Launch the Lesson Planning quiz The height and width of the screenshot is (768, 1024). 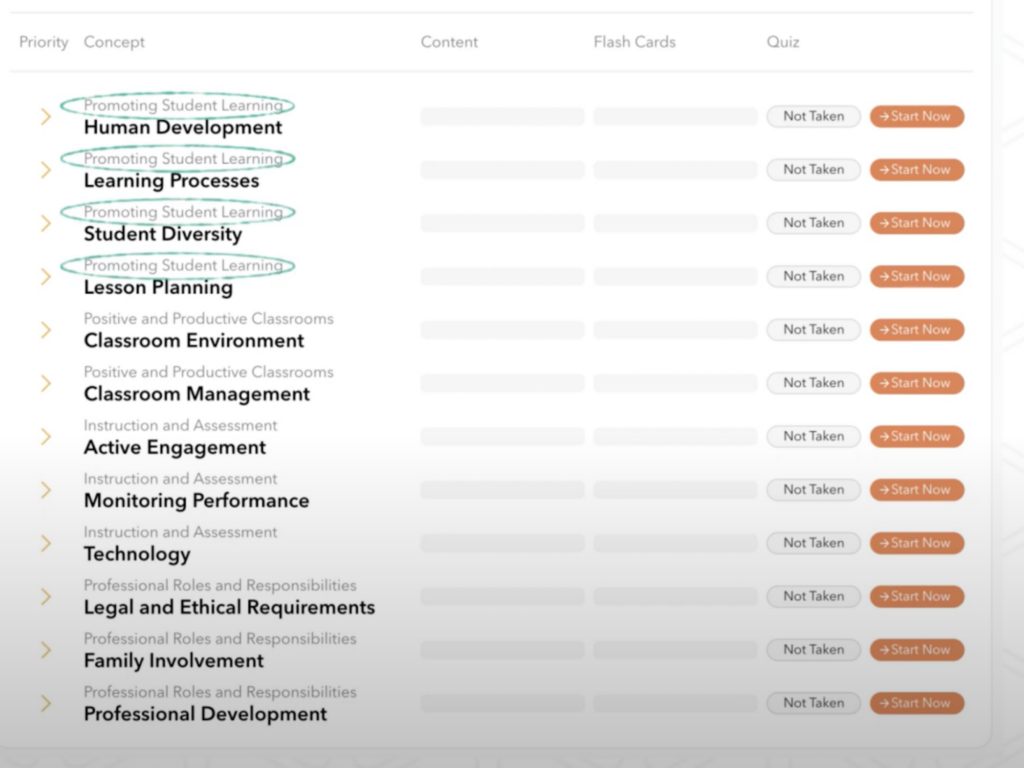pyautogui.click(x=916, y=276)
